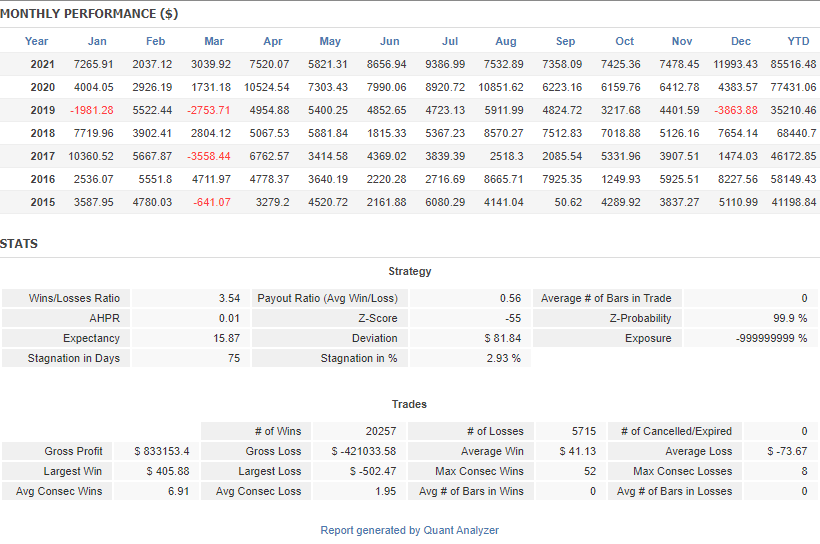Click the Wins/Losses Ratio label
This screenshot has width=820, height=544.
pos(74,298)
